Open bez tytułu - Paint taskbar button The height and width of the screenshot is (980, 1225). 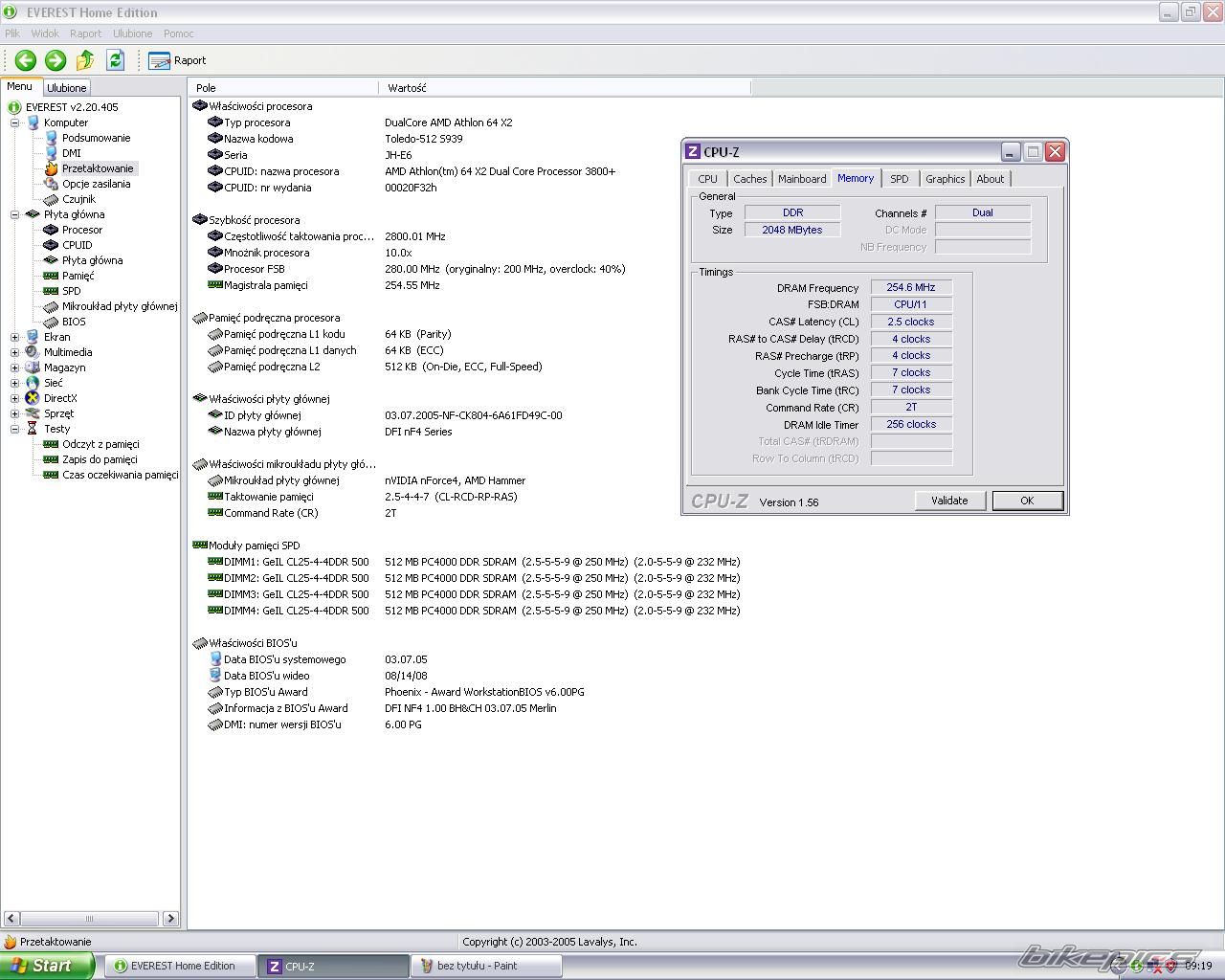487,966
